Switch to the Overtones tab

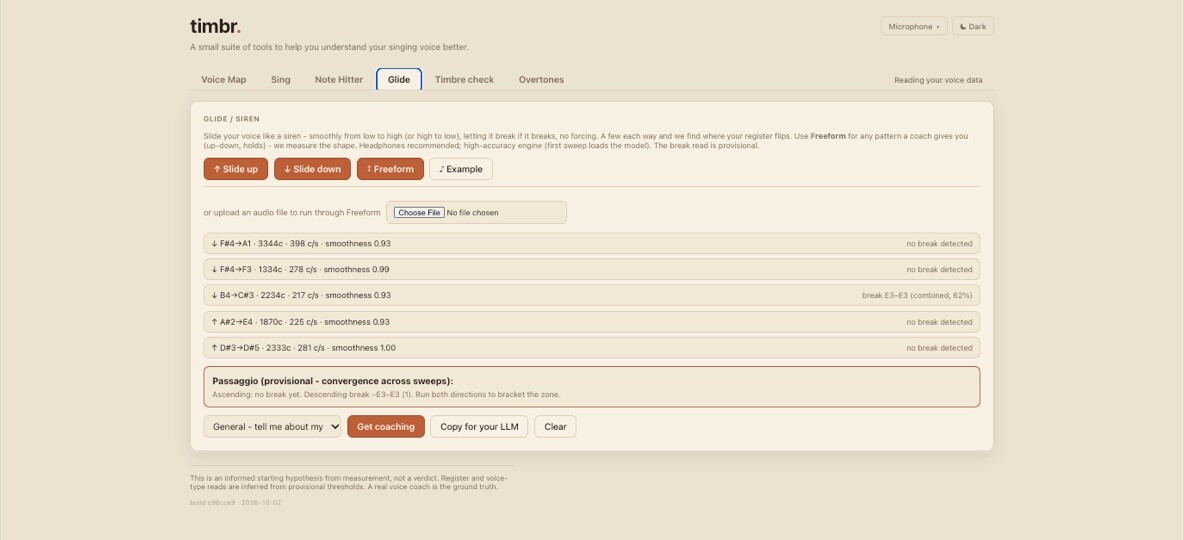click(541, 79)
